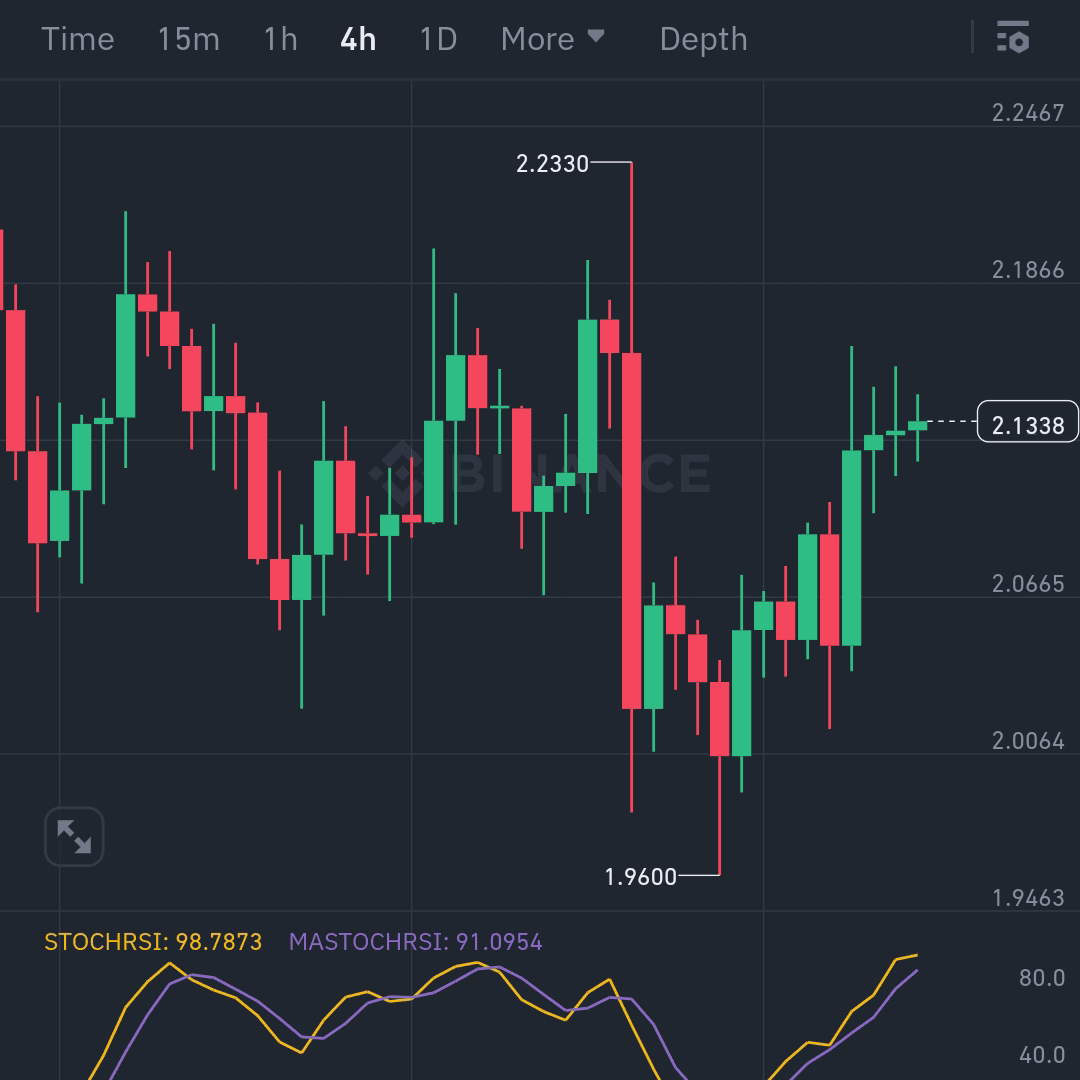The image size is (1080, 1080).
Task: Select the 15m interval
Action: pos(189,39)
